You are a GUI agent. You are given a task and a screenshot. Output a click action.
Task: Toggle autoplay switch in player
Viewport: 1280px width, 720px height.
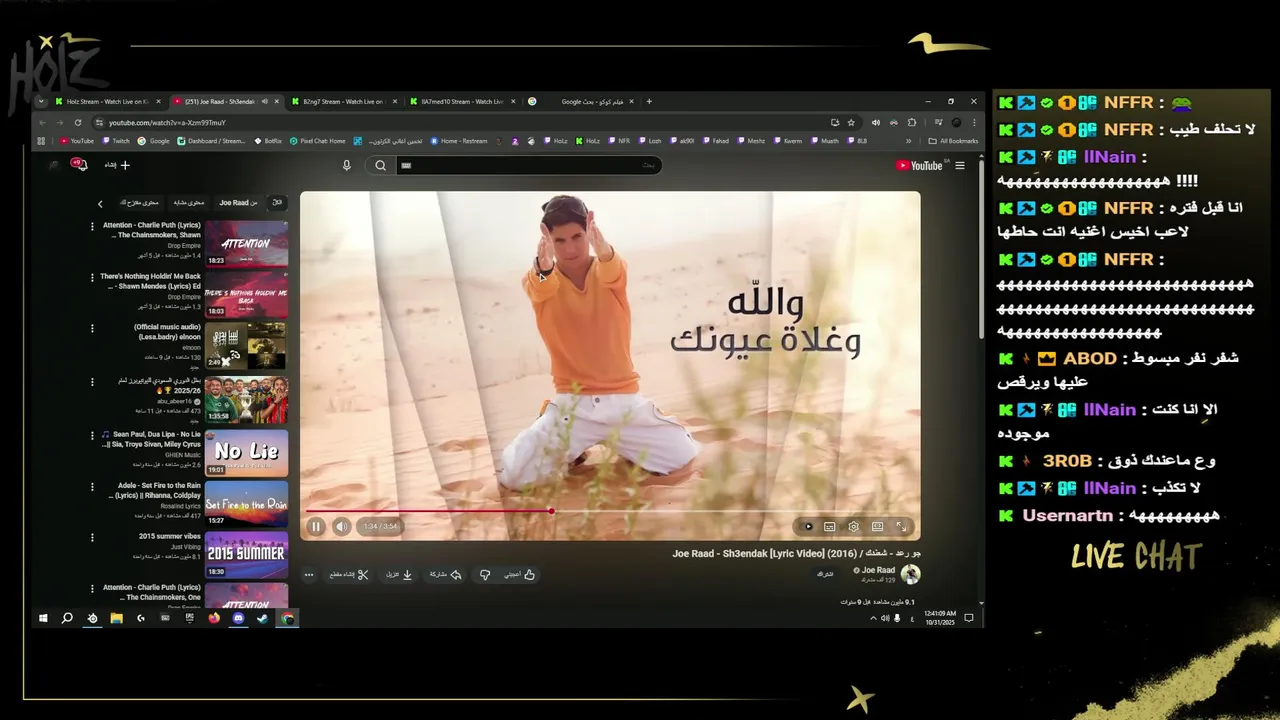click(806, 527)
